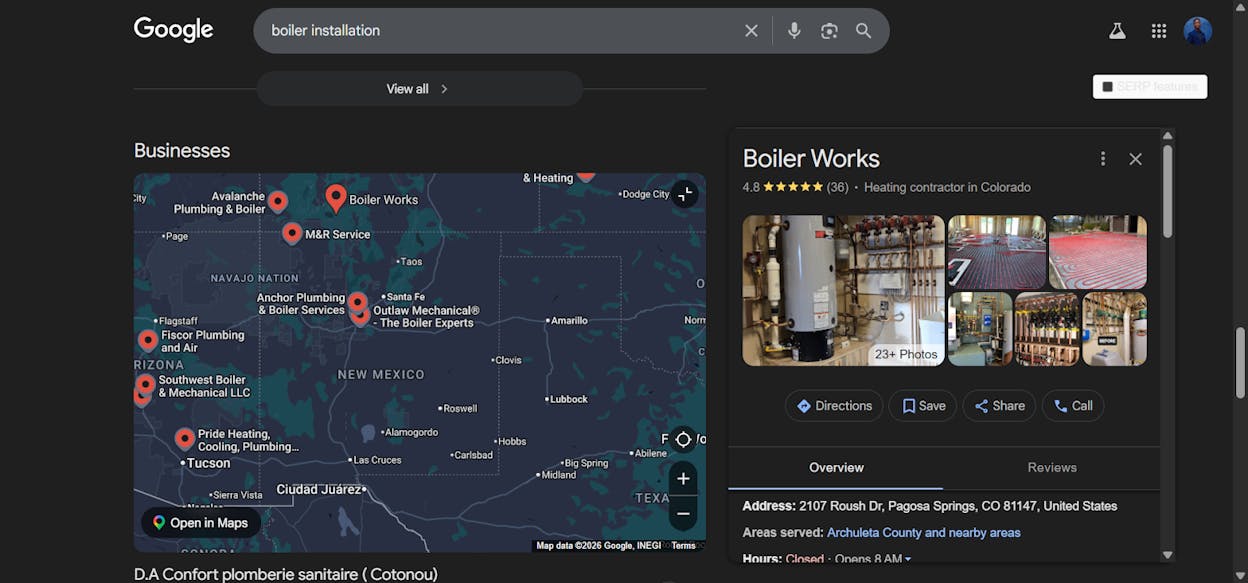Screen dimensions: 1248x583
Task: Open the red radiant floor mat photo
Action: click(x=1098, y=252)
